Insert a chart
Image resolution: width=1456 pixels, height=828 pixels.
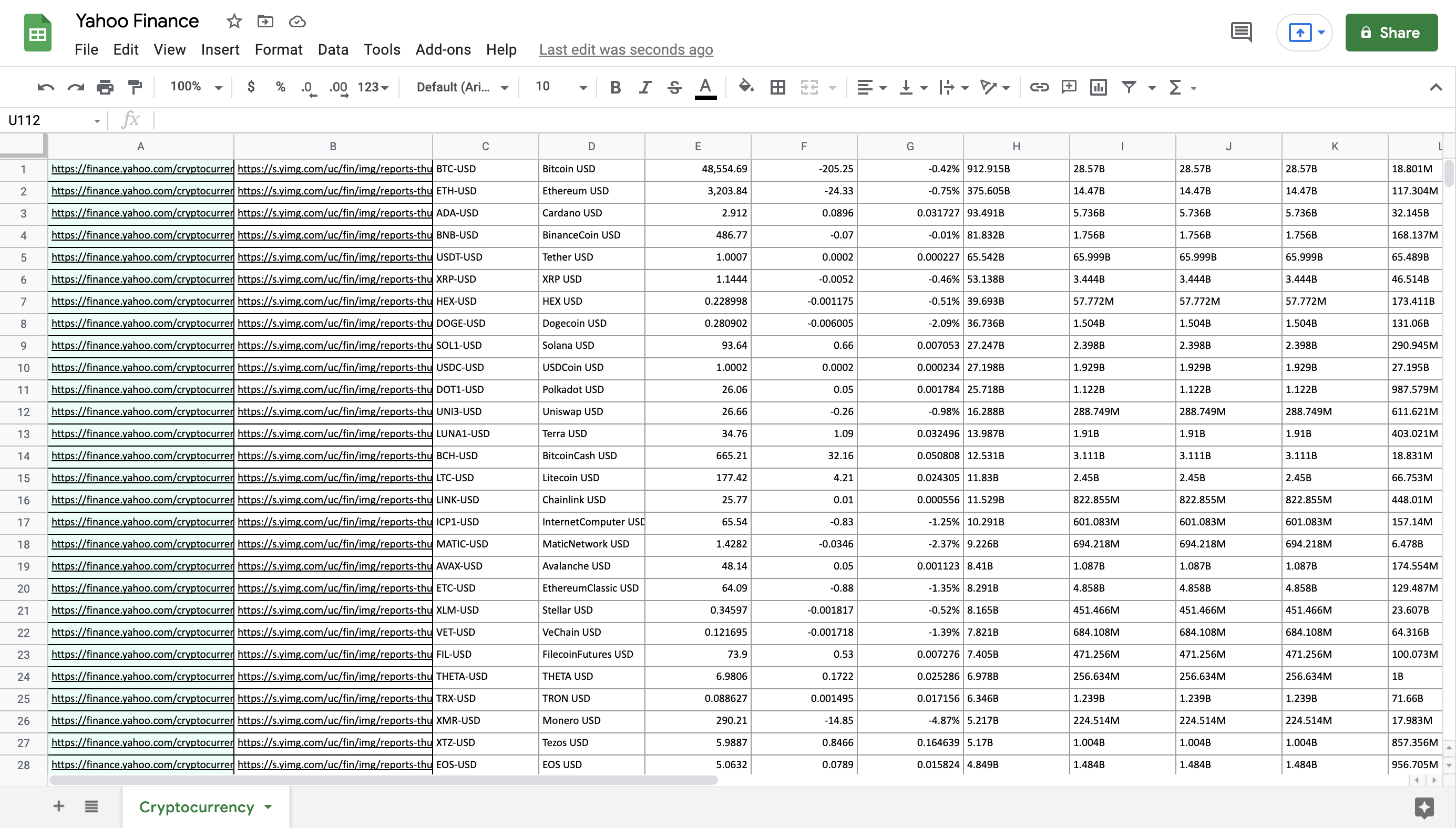(1098, 87)
